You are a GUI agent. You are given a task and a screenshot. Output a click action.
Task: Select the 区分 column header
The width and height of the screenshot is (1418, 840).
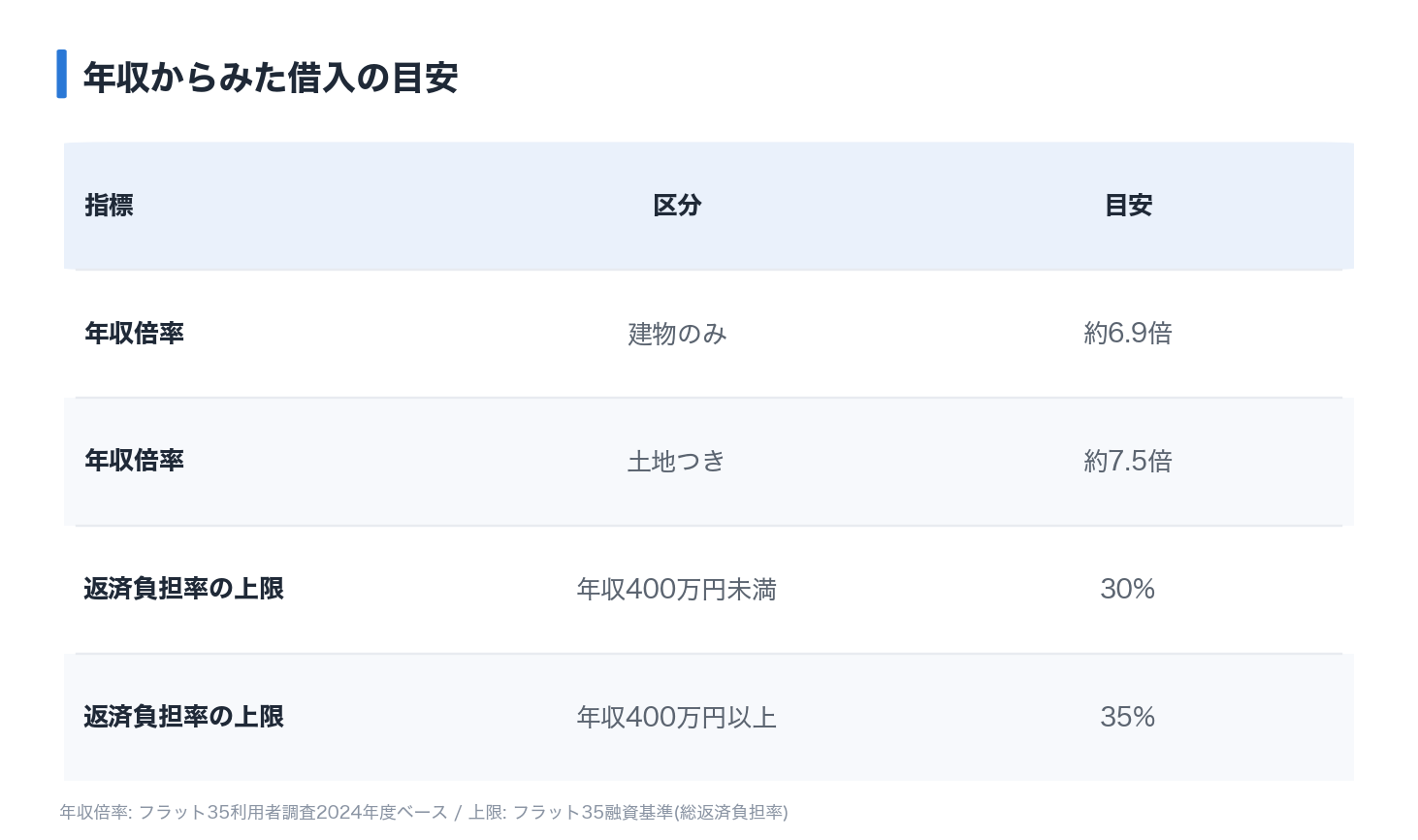tap(677, 206)
